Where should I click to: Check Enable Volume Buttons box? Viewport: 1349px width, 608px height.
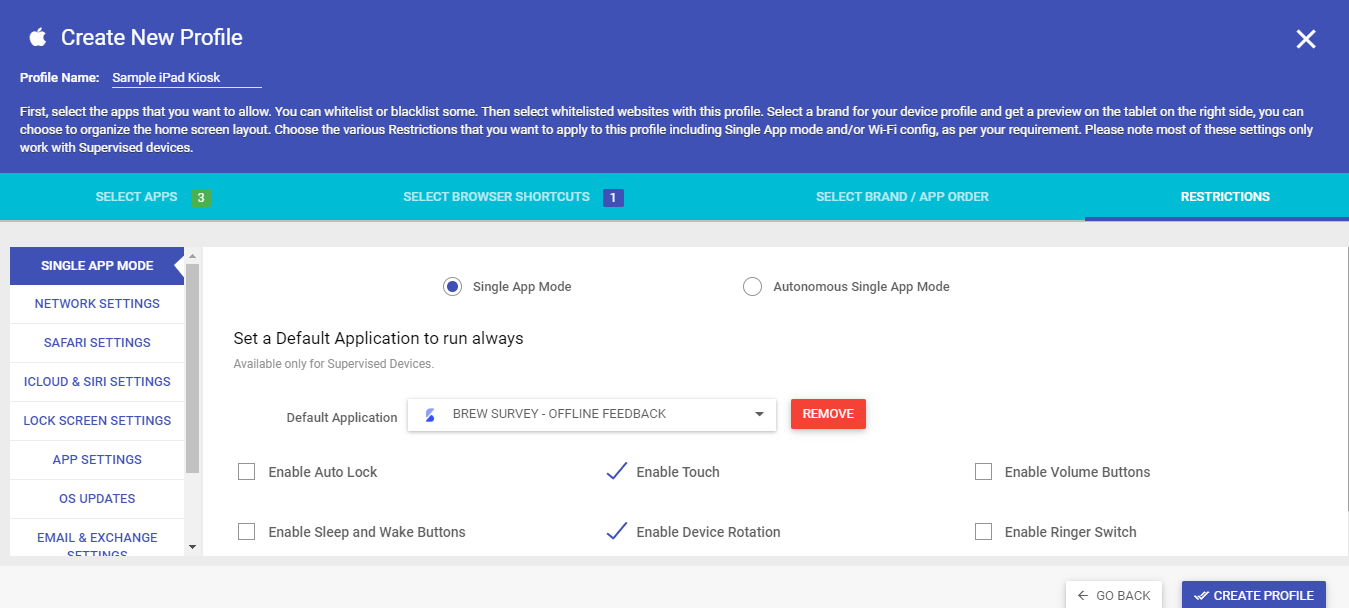point(983,472)
